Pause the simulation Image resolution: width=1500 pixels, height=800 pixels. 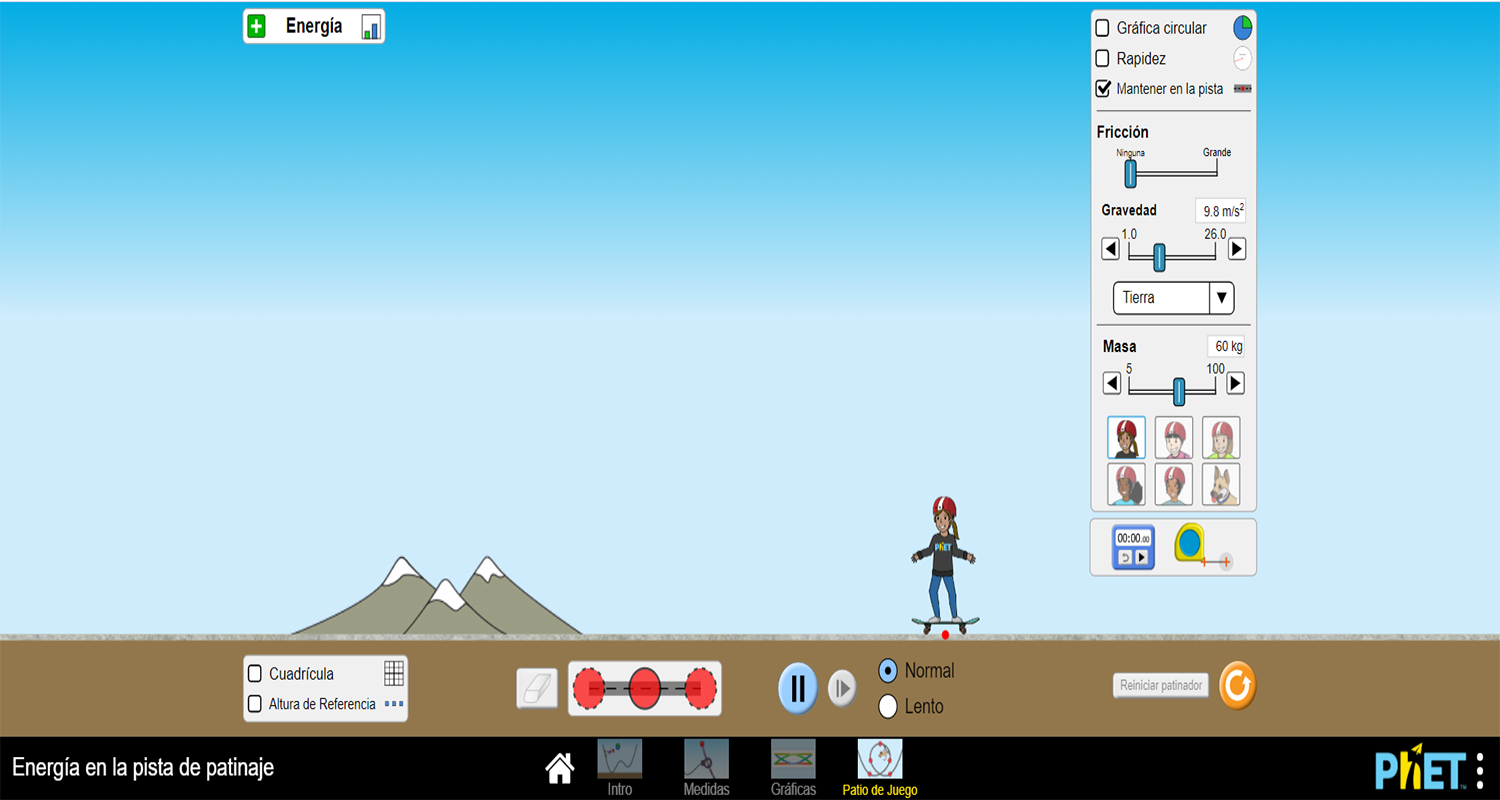coord(798,688)
